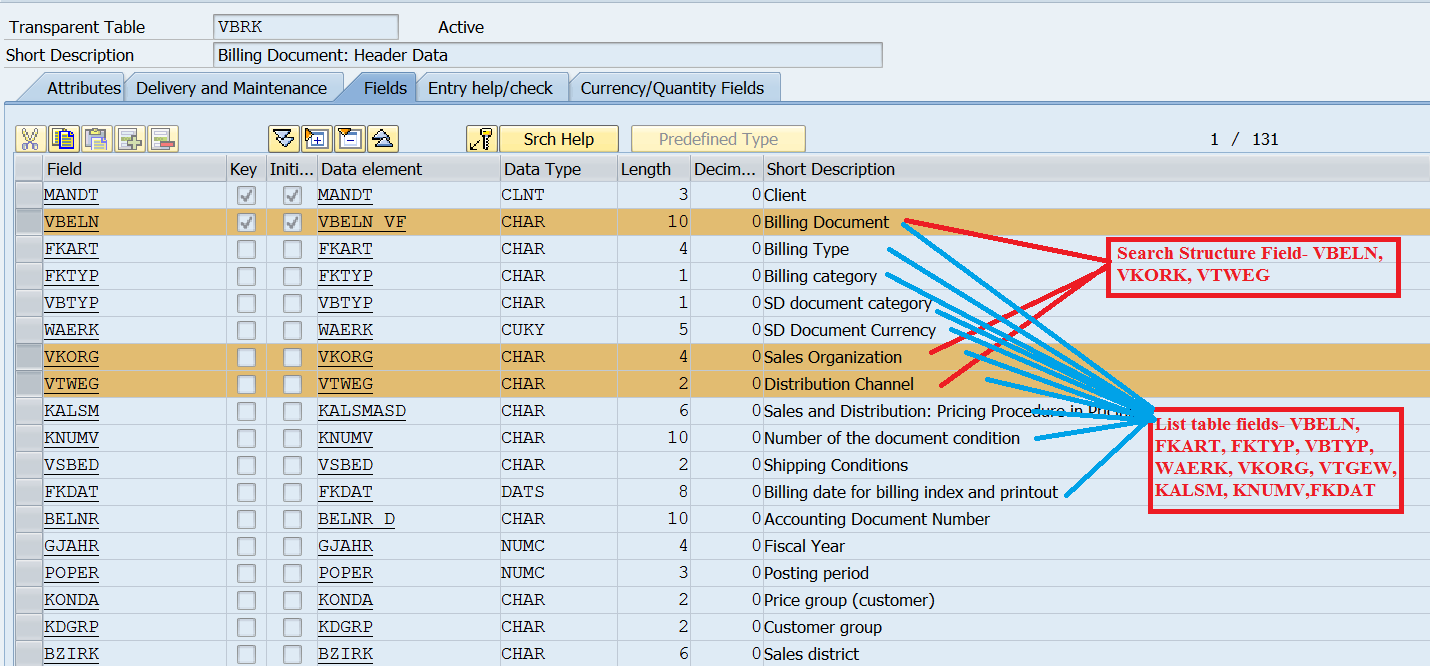Open the VBELN_VF data element link
The image size is (1431, 667).
coord(361,222)
